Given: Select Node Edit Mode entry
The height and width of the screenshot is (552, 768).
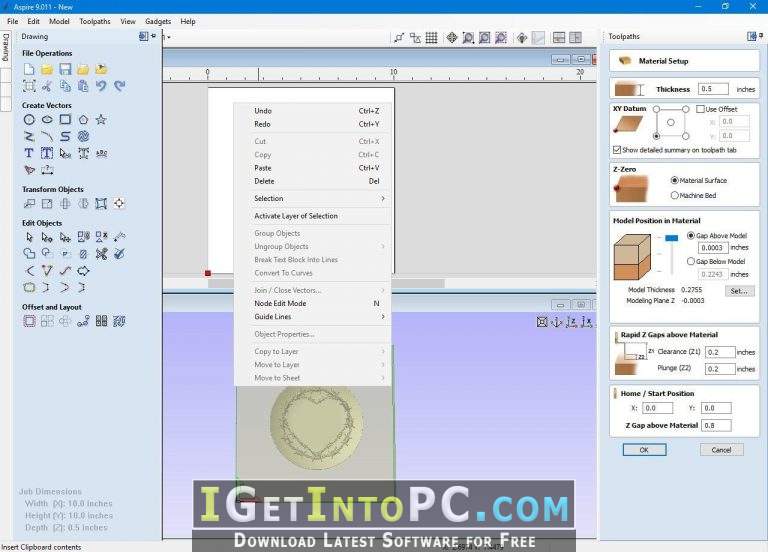Looking at the screenshot, I should click(x=312, y=304).
